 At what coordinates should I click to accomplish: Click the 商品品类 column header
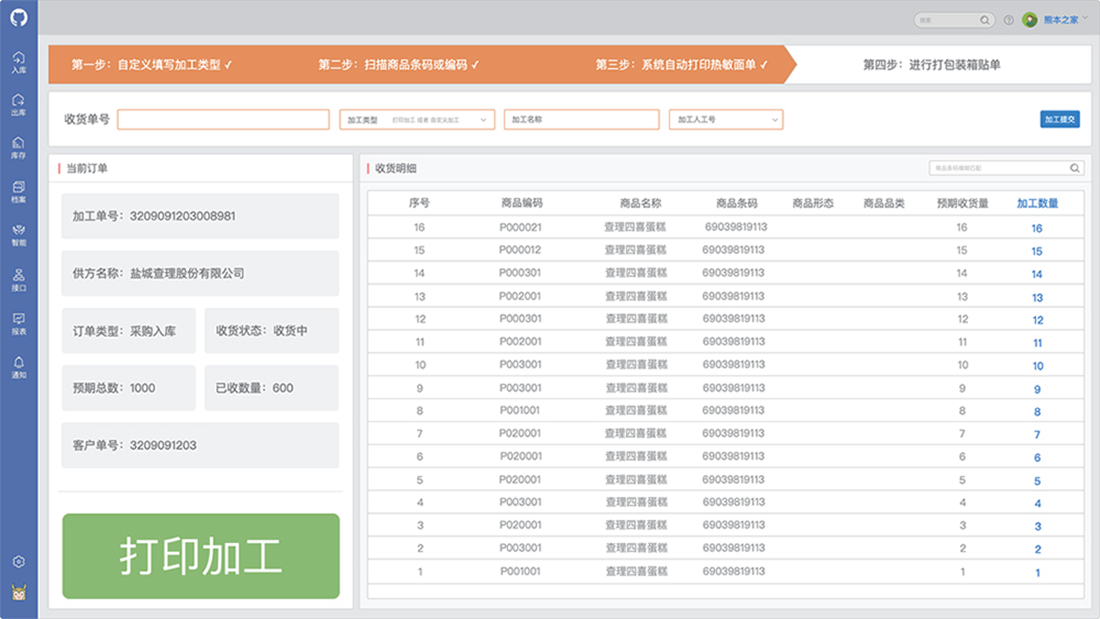click(x=884, y=203)
